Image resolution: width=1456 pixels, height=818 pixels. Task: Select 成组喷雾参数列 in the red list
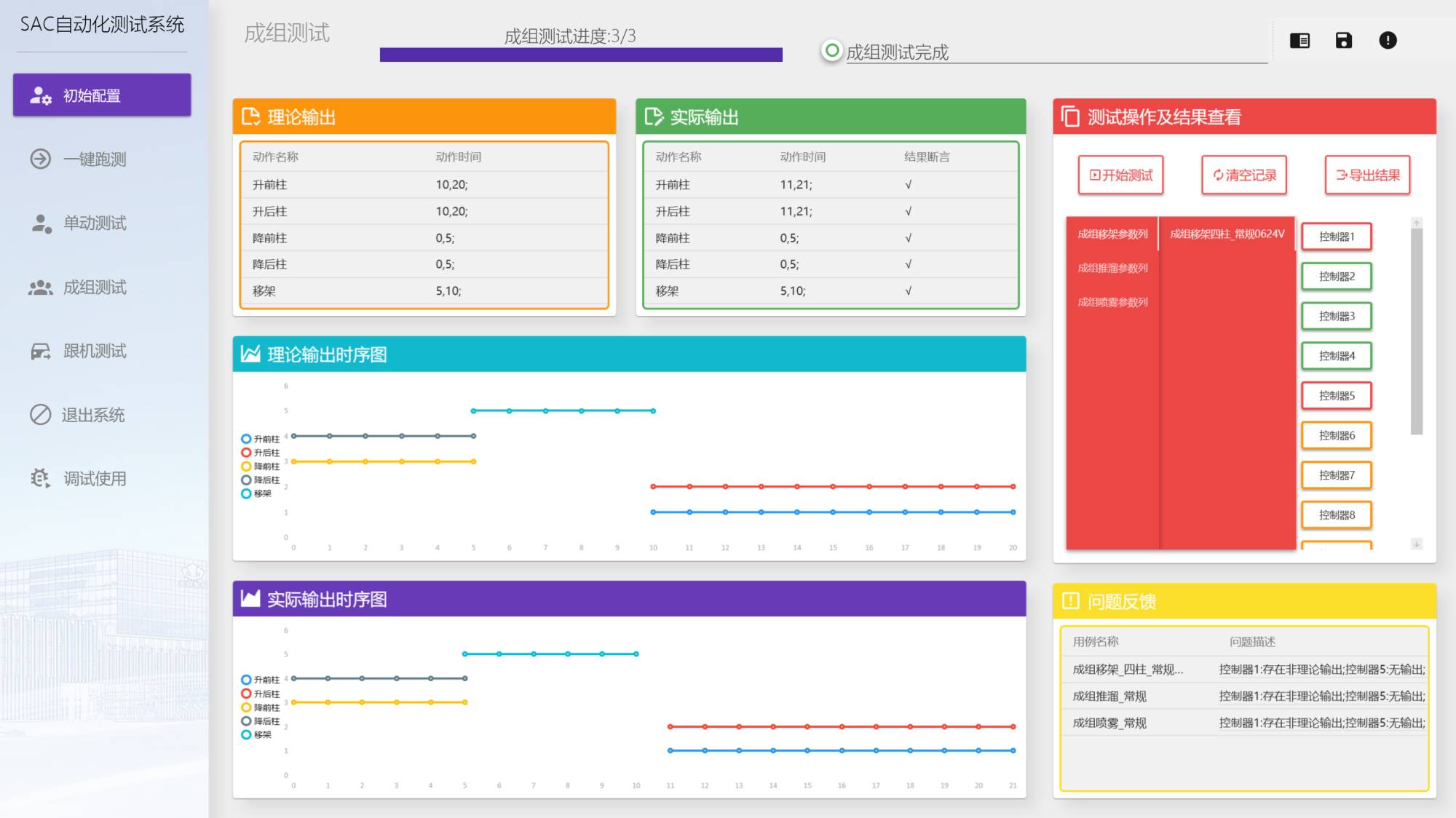(x=1112, y=302)
